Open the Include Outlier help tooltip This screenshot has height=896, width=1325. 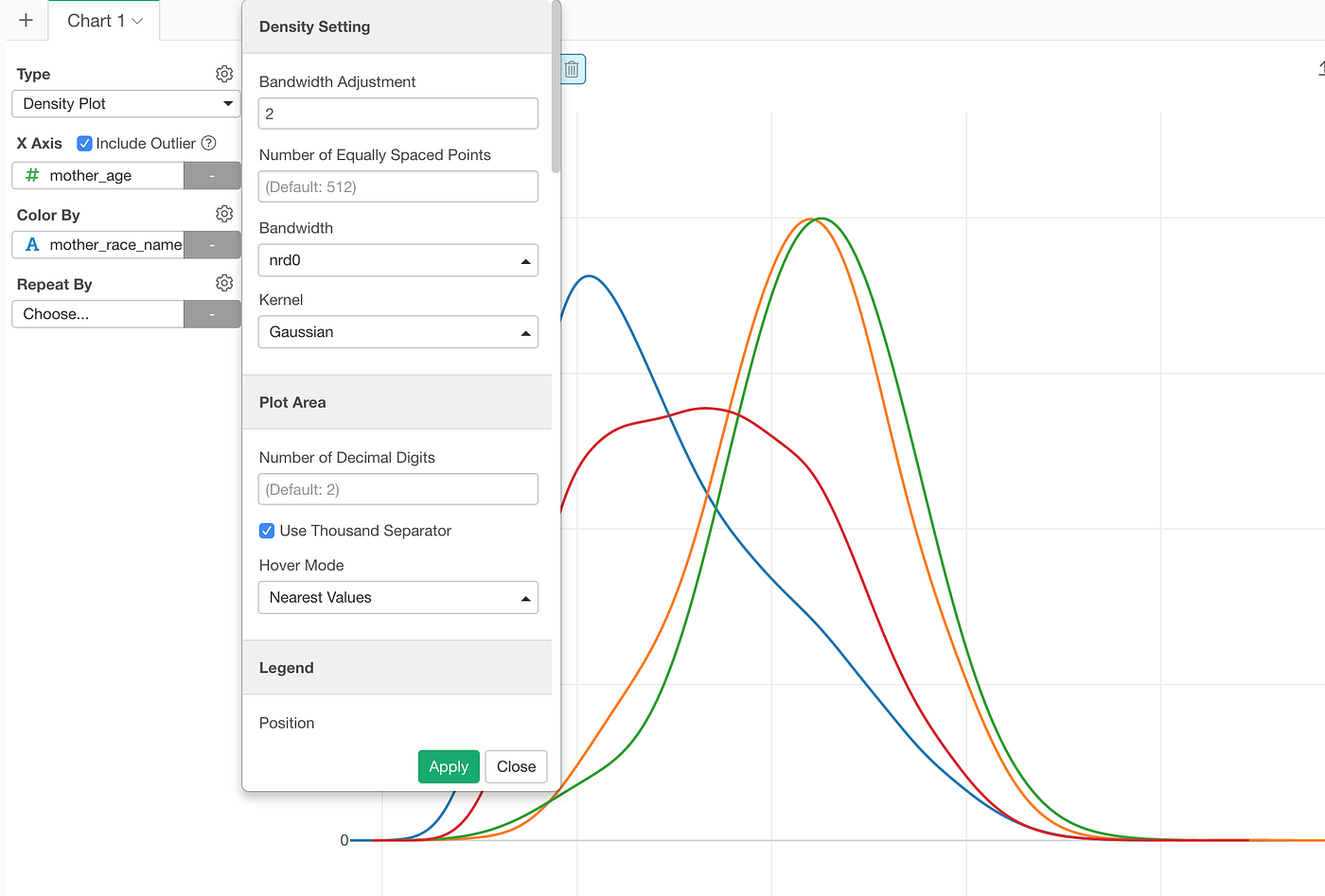(x=207, y=143)
